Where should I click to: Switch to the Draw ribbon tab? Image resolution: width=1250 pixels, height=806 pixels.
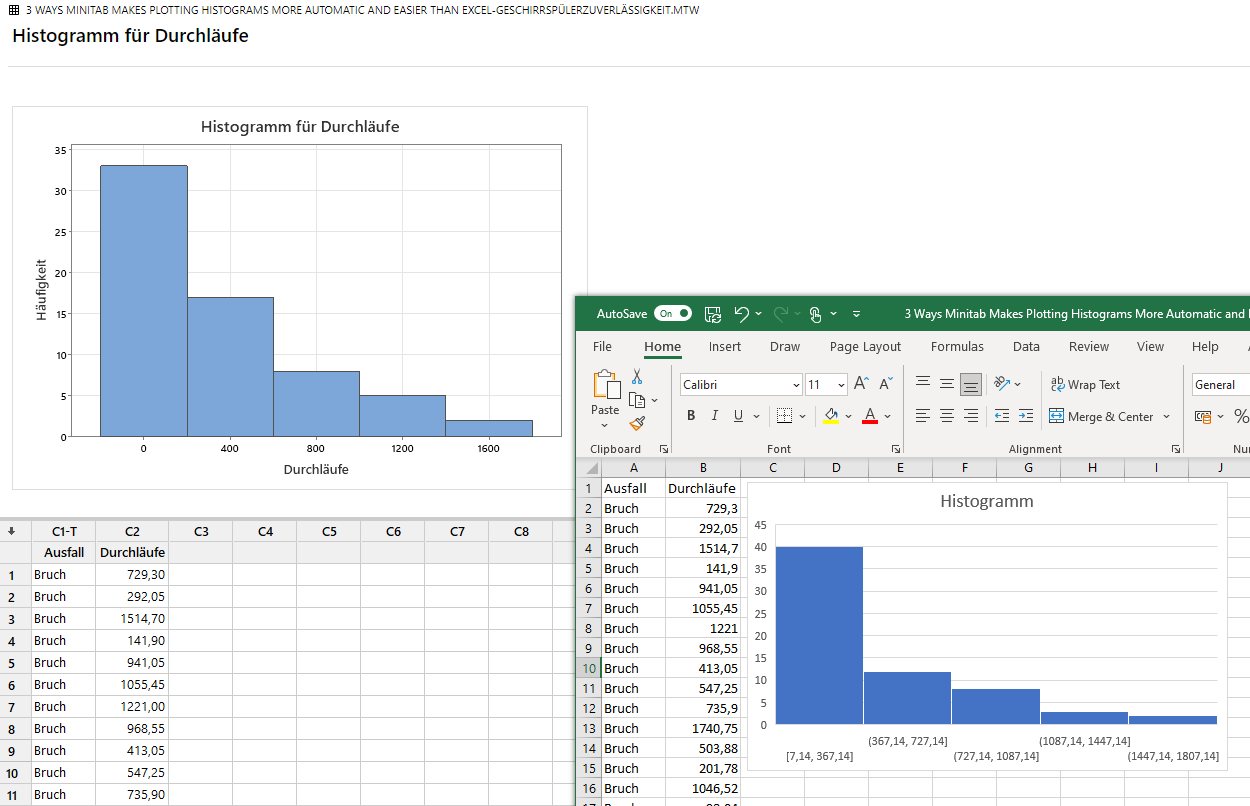tap(785, 346)
